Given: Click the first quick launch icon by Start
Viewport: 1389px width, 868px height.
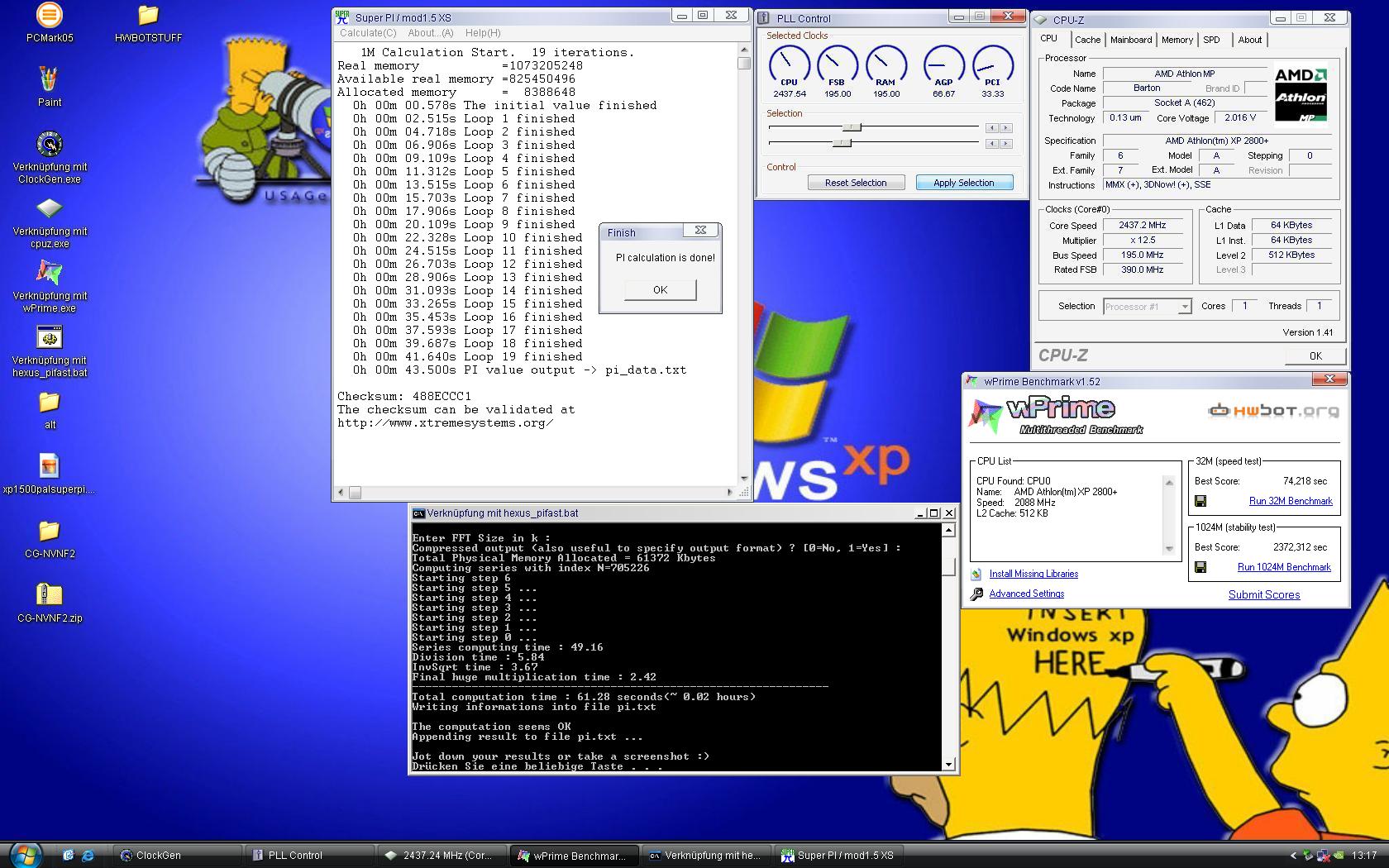Looking at the screenshot, I should tap(68, 856).
